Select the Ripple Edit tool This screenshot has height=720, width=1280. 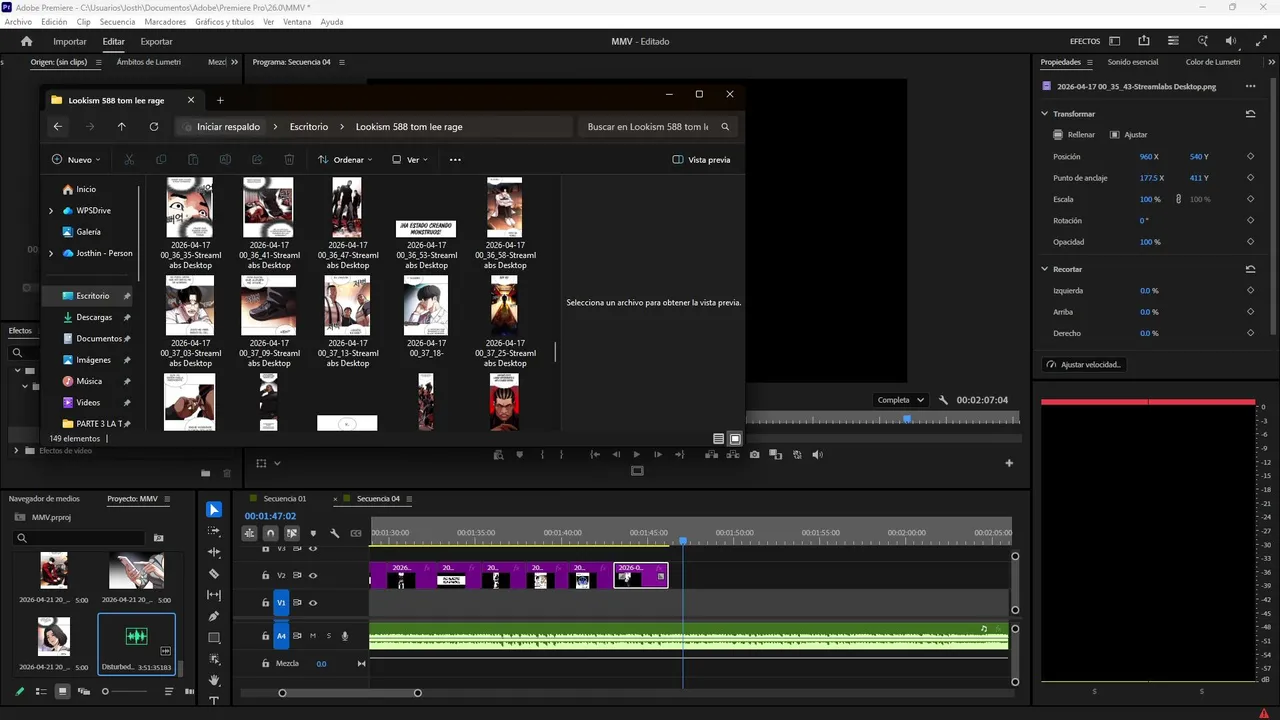tap(214, 552)
